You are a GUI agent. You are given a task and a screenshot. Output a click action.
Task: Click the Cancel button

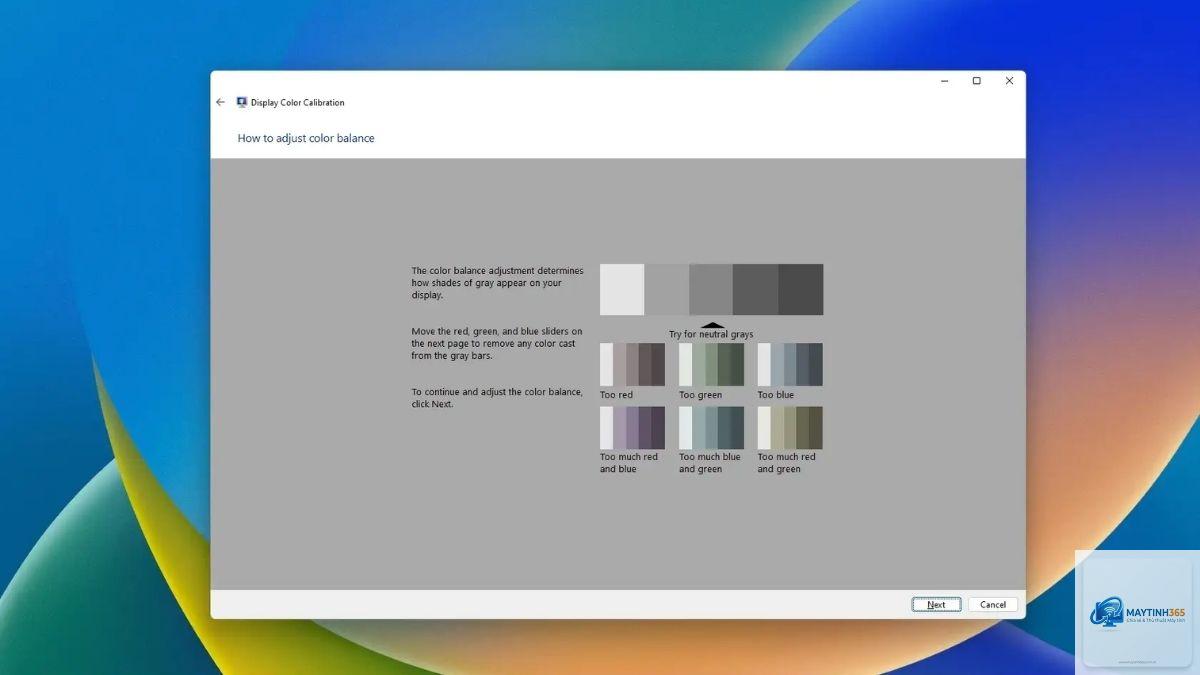[993, 604]
